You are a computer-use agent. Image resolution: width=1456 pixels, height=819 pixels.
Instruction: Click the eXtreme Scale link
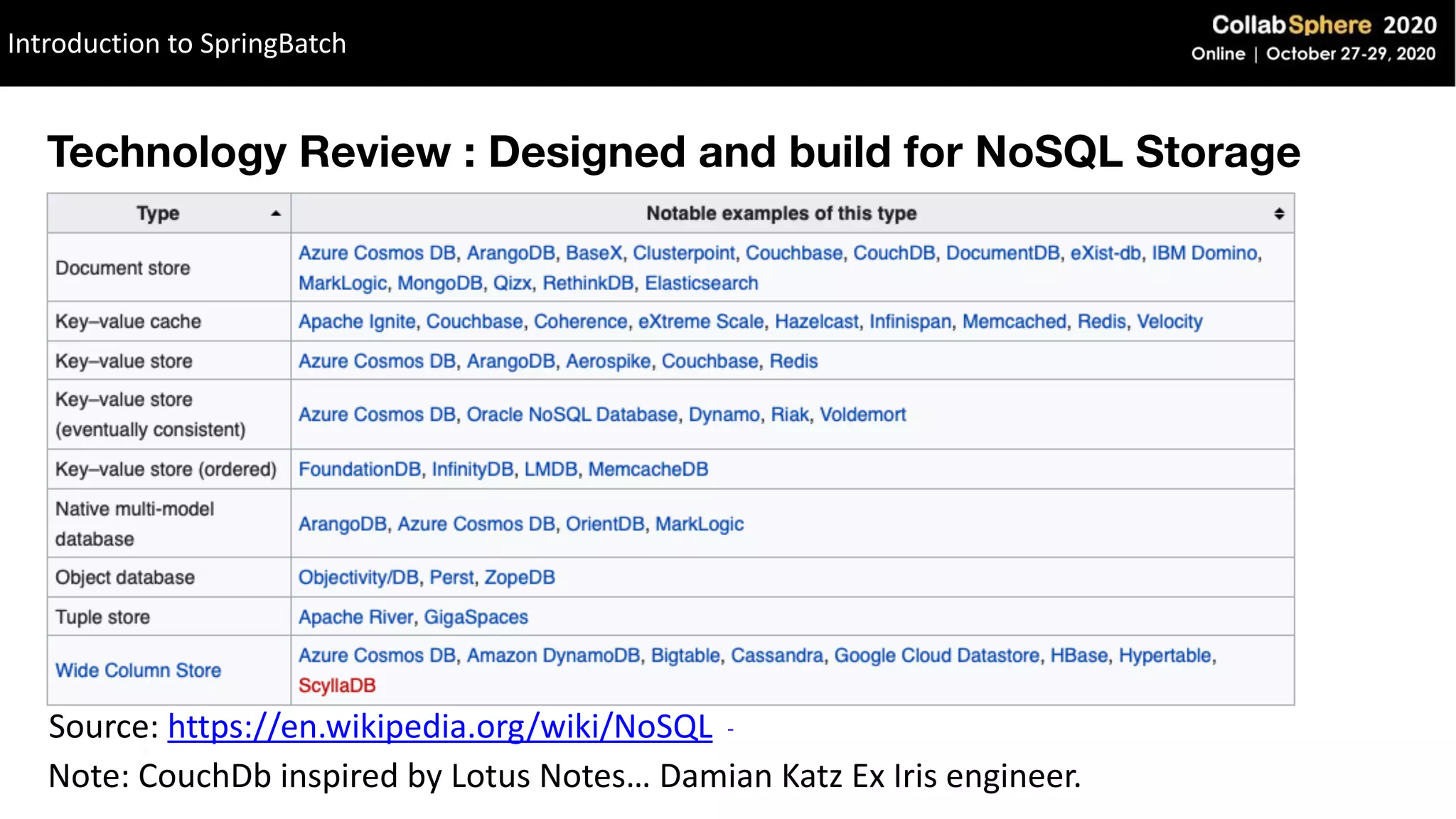coord(701,321)
